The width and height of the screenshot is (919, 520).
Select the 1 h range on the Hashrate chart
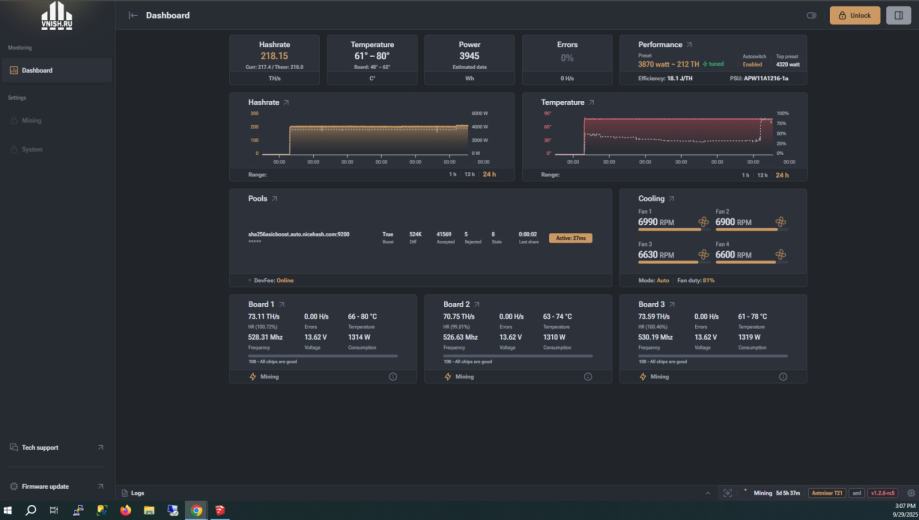click(x=452, y=175)
